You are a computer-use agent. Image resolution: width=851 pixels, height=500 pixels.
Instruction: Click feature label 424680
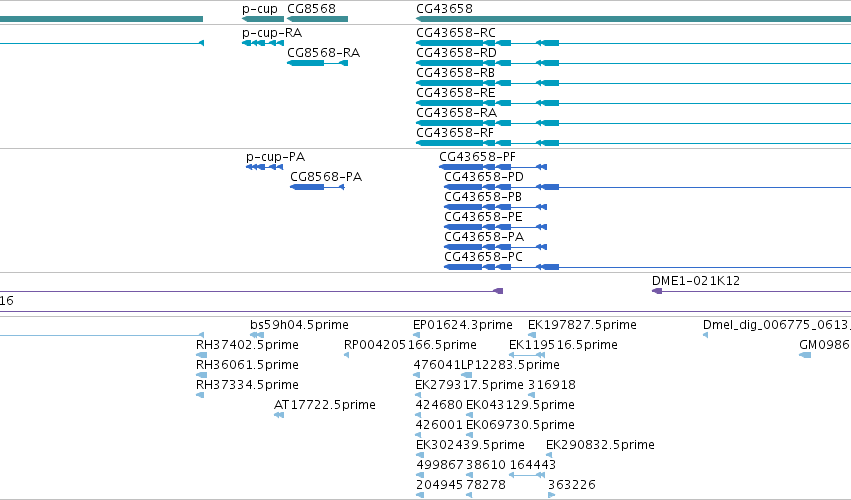pyautogui.click(x=439, y=406)
